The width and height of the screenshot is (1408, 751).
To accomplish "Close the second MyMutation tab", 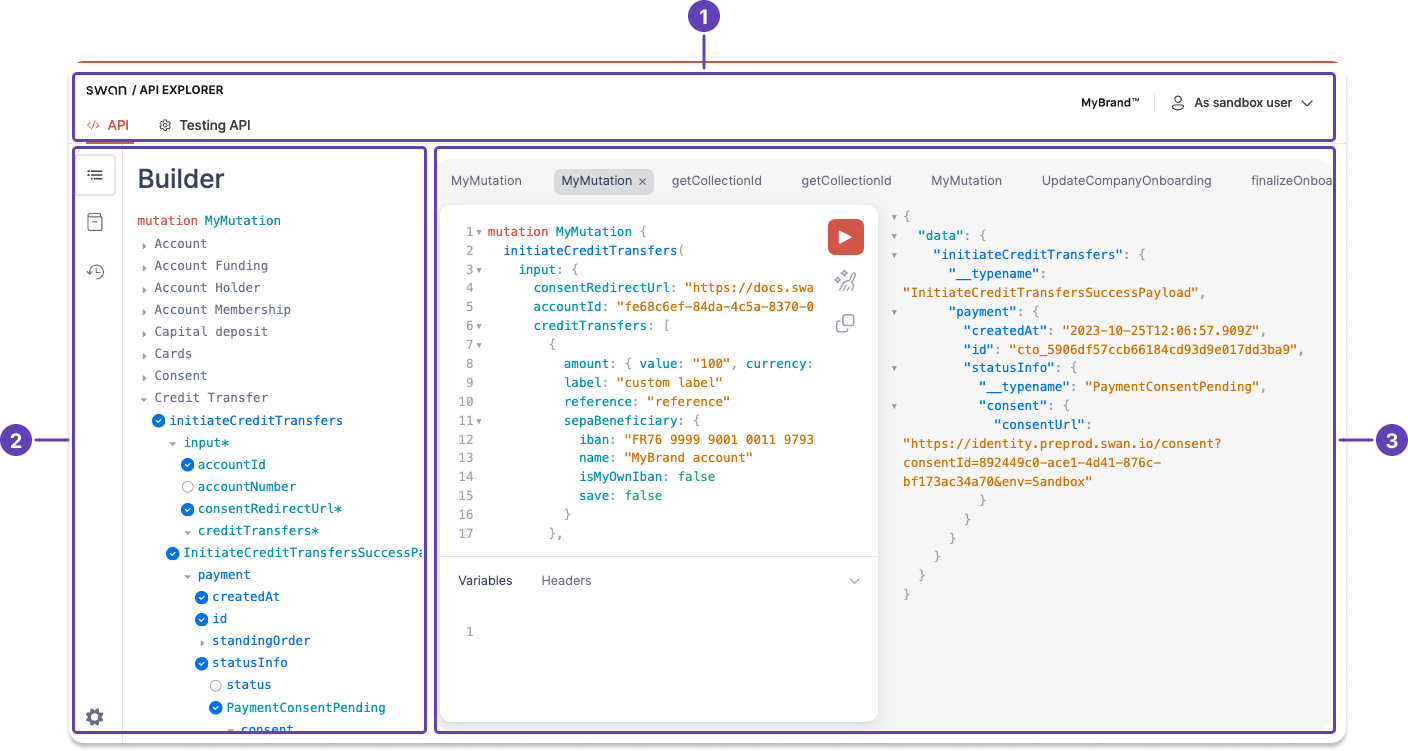I will 641,181.
